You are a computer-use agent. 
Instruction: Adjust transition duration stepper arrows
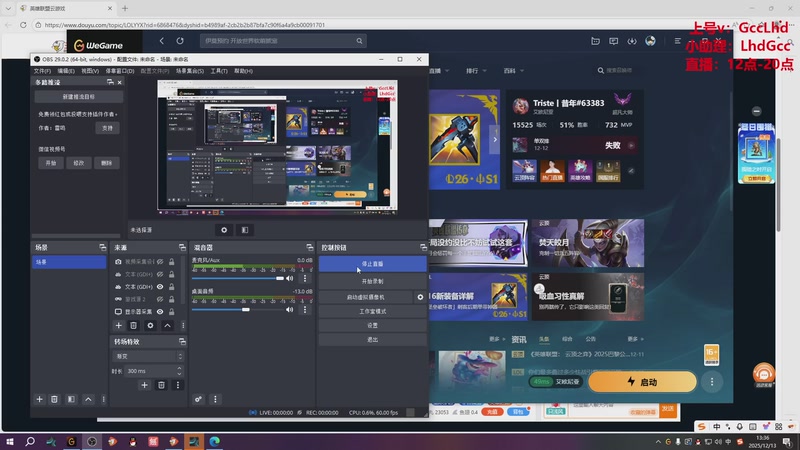179,370
